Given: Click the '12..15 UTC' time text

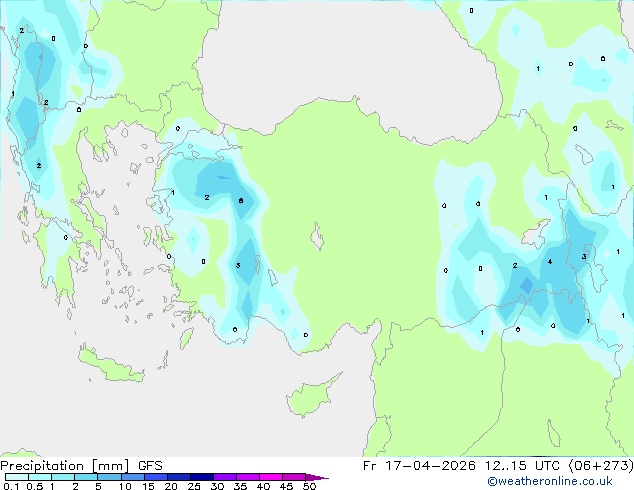Looking at the screenshot, I should coord(522,465).
